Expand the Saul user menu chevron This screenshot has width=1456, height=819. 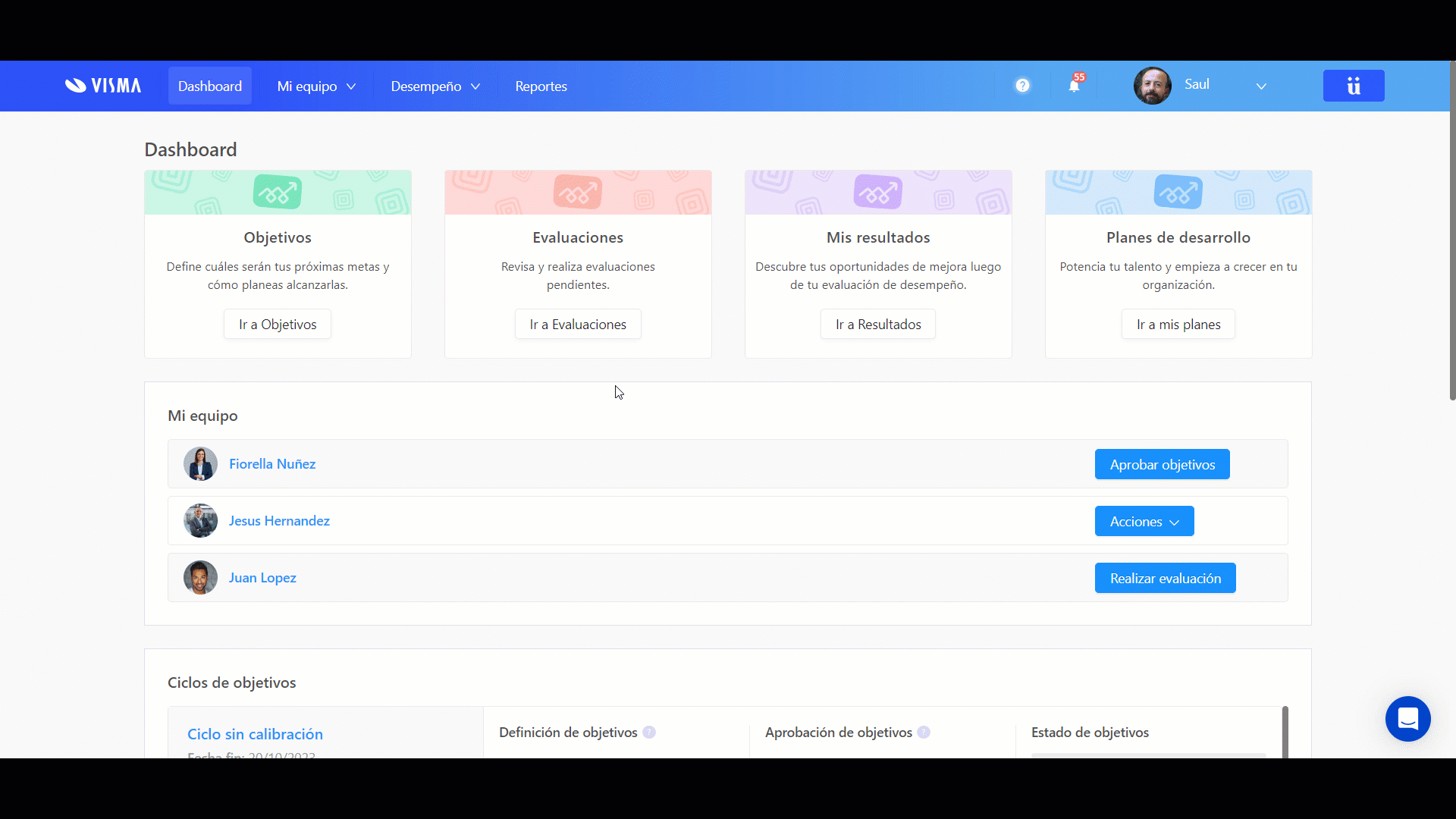coord(1261,86)
